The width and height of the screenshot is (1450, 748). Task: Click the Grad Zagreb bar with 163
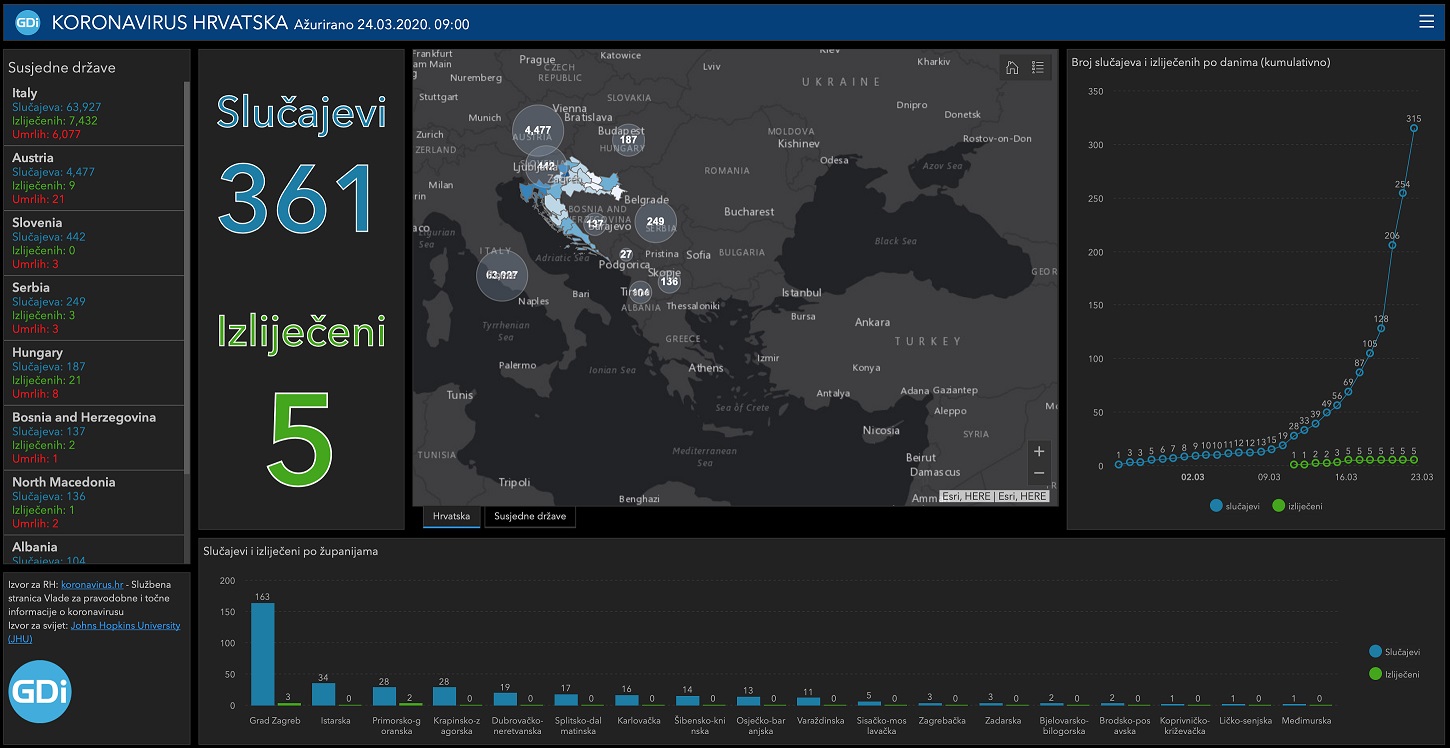click(262, 654)
